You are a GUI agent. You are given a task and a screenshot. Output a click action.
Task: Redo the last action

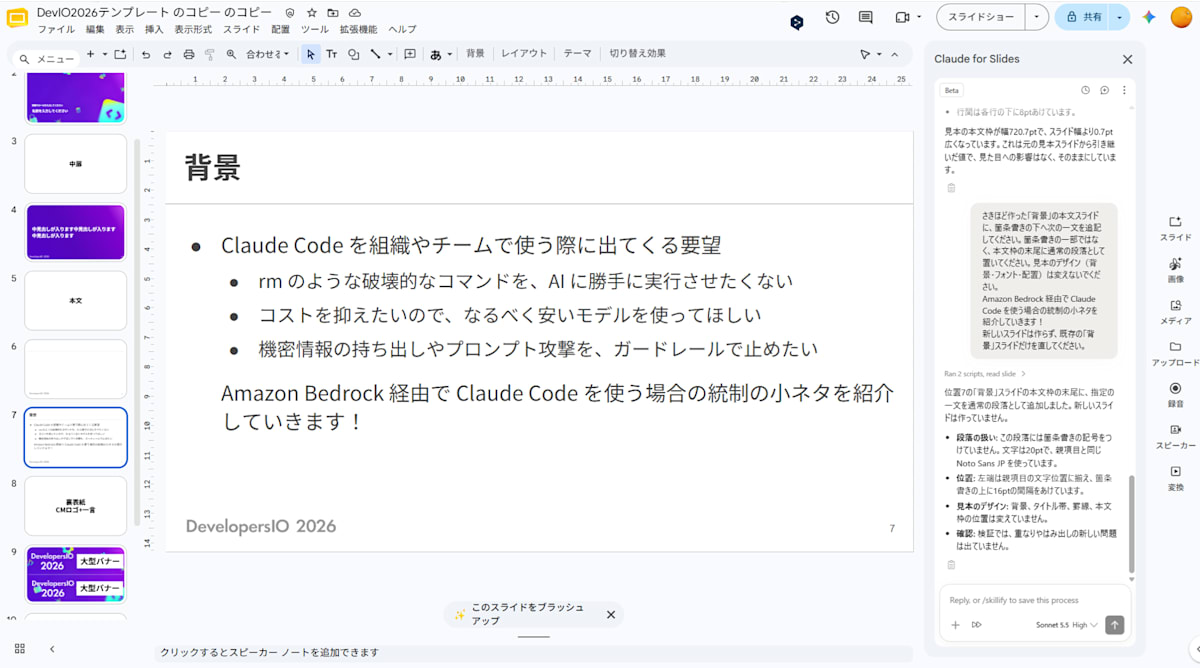click(167, 54)
